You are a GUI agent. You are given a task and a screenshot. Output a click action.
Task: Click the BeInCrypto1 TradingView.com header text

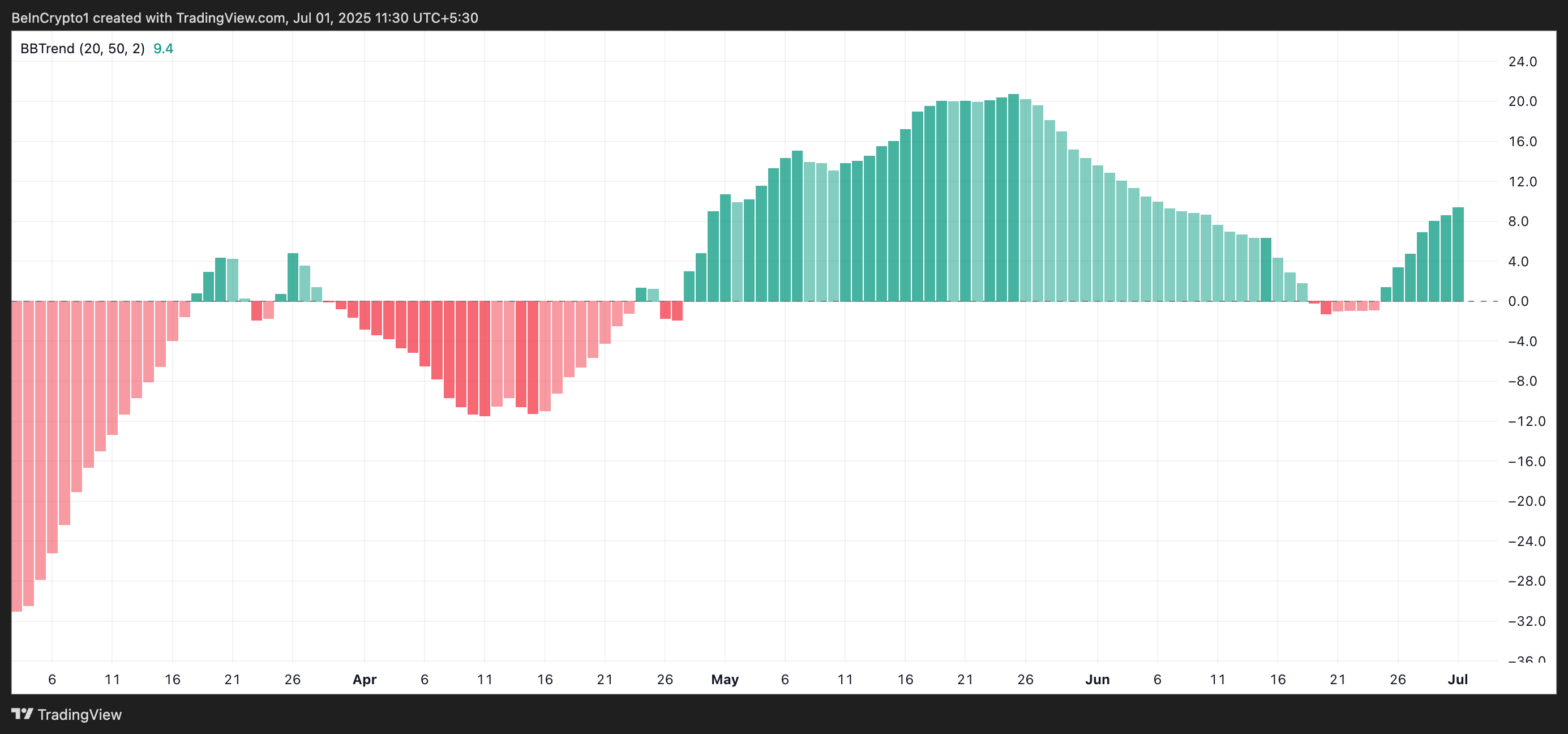tap(245, 18)
